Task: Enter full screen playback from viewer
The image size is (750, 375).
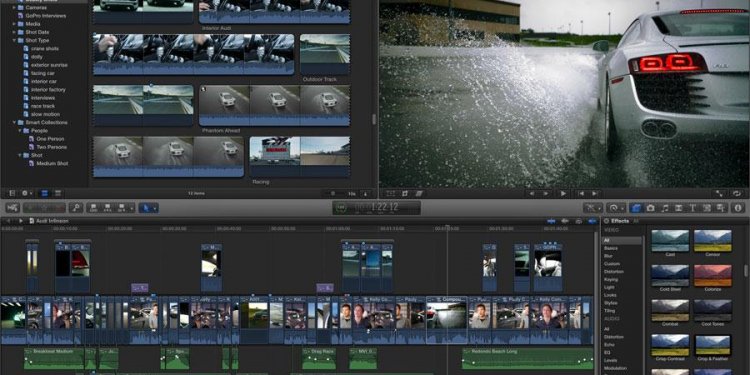Action: (719, 193)
